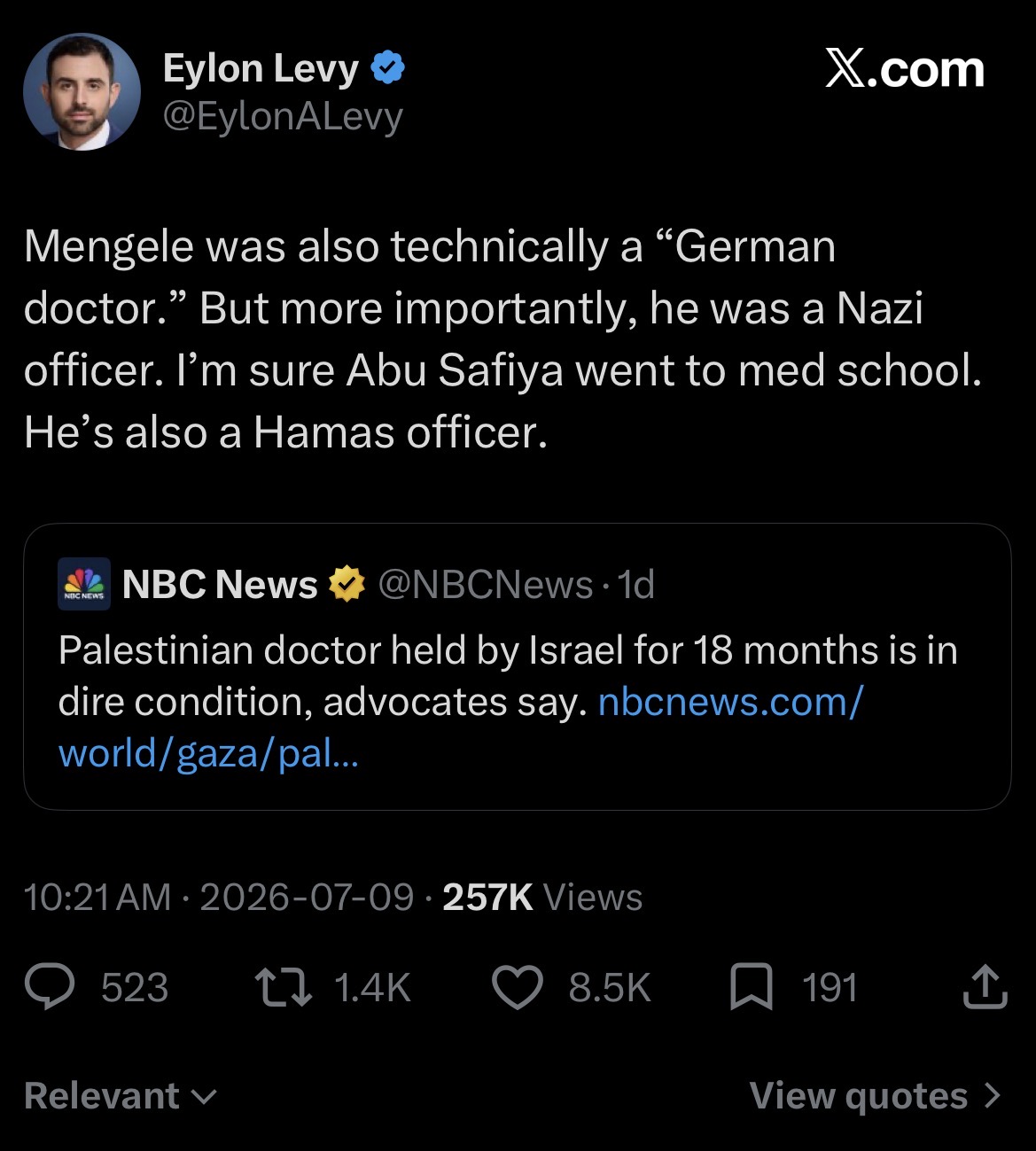
Task: Expand the Relevant sort dropdown
Action: 121,1096
